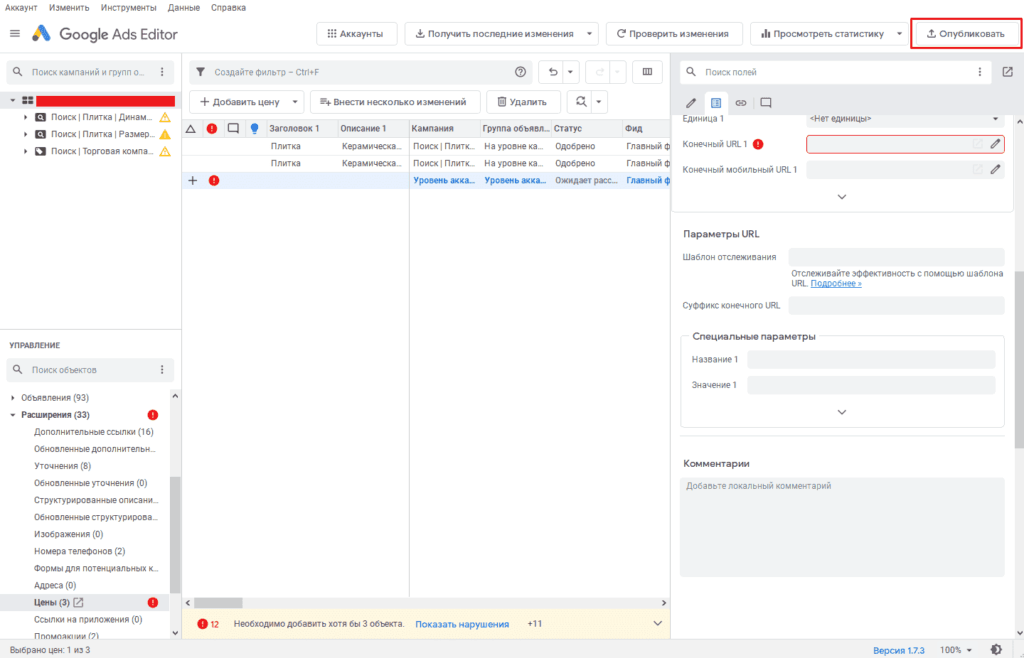This screenshot has width=1024, height=658.
Task: Click warning icon of Поиск | Торговая компа... campaign
Action: [165, 151]
